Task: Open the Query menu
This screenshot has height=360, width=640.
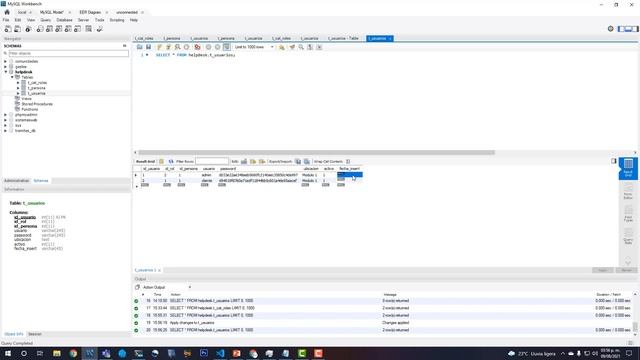Action: pyautogui.click(x=45, y=20)
